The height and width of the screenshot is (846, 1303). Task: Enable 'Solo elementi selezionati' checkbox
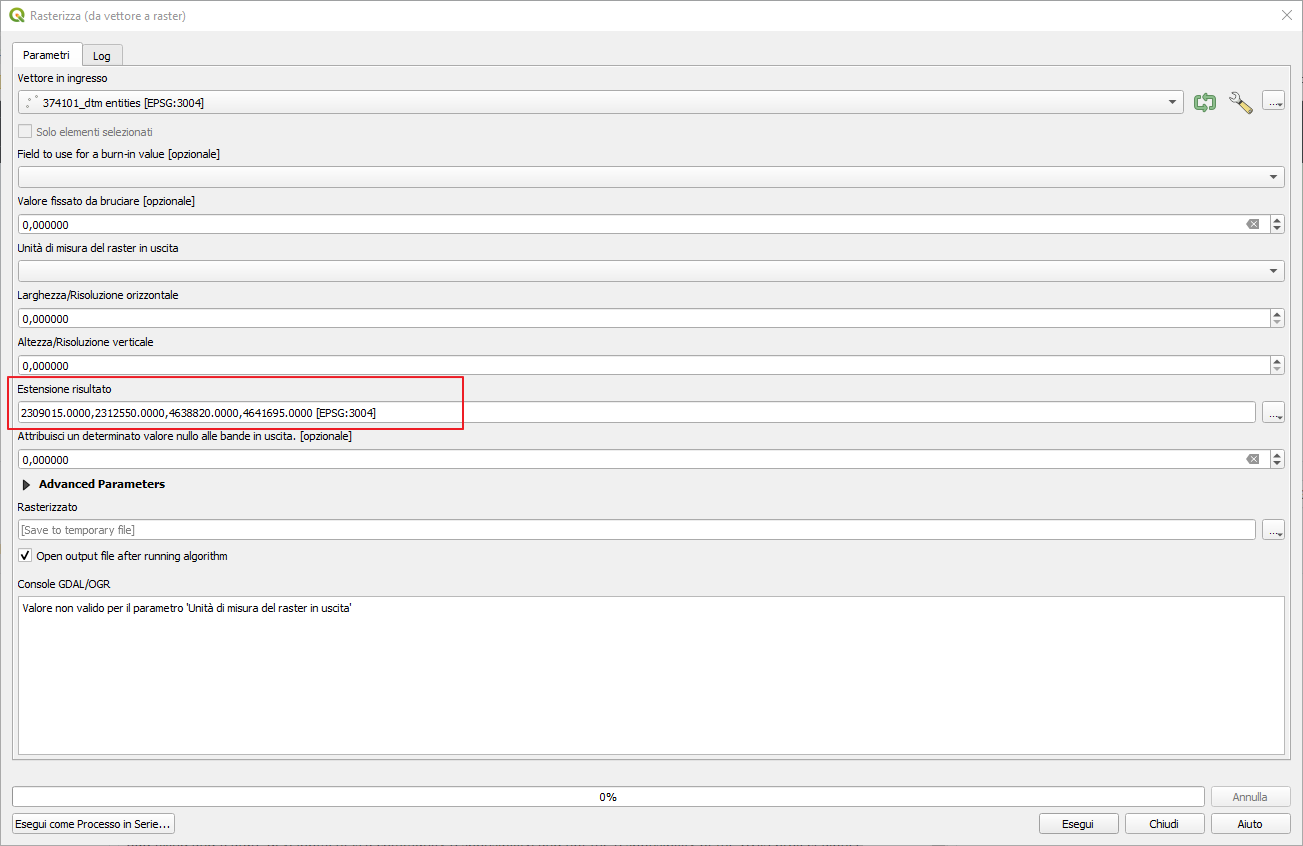tap(25, 132)
